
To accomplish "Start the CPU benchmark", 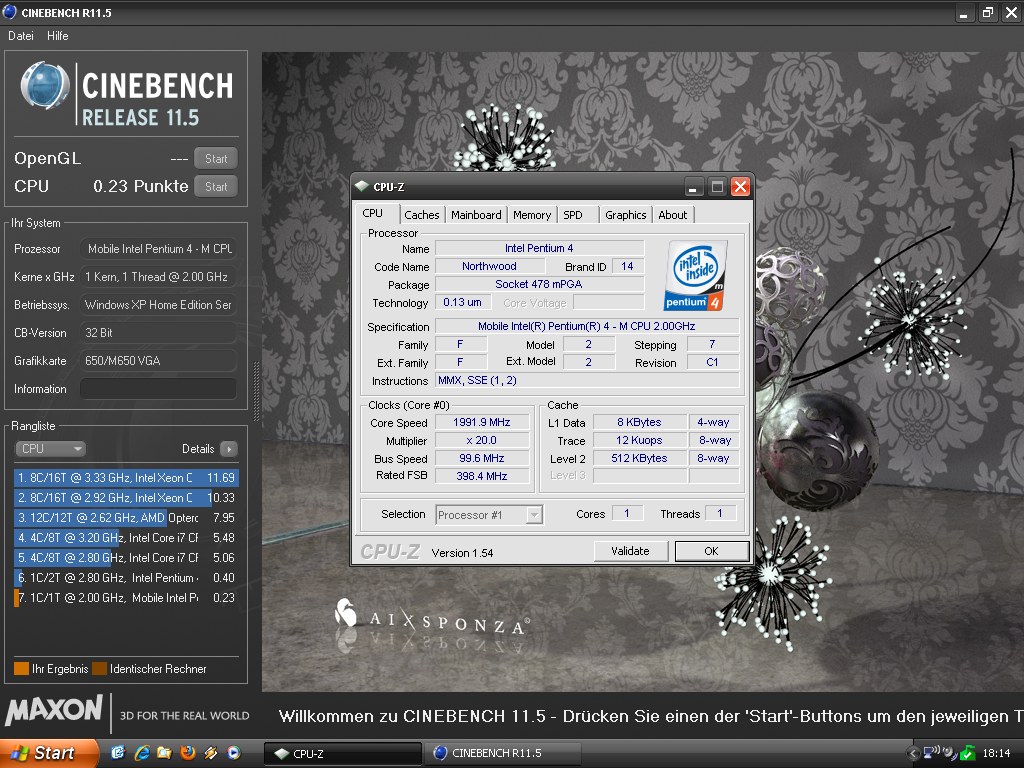I will point(216,187).
